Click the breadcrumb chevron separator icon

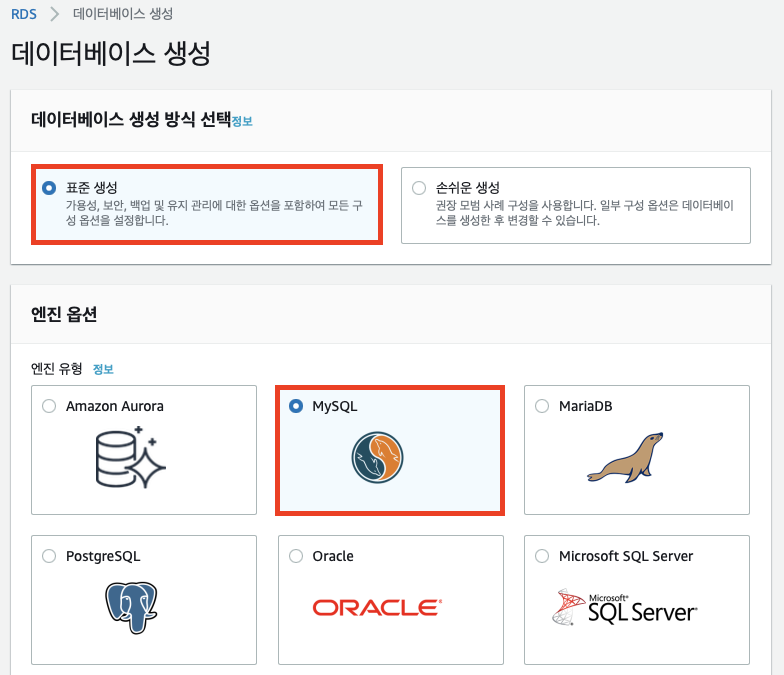pos(54,14)
